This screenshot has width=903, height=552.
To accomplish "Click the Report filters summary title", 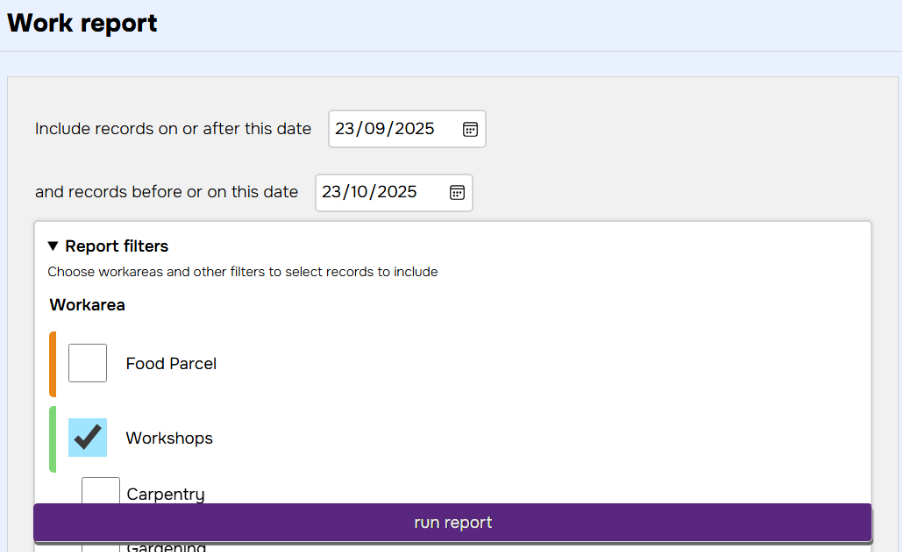I will pos(117,246).
